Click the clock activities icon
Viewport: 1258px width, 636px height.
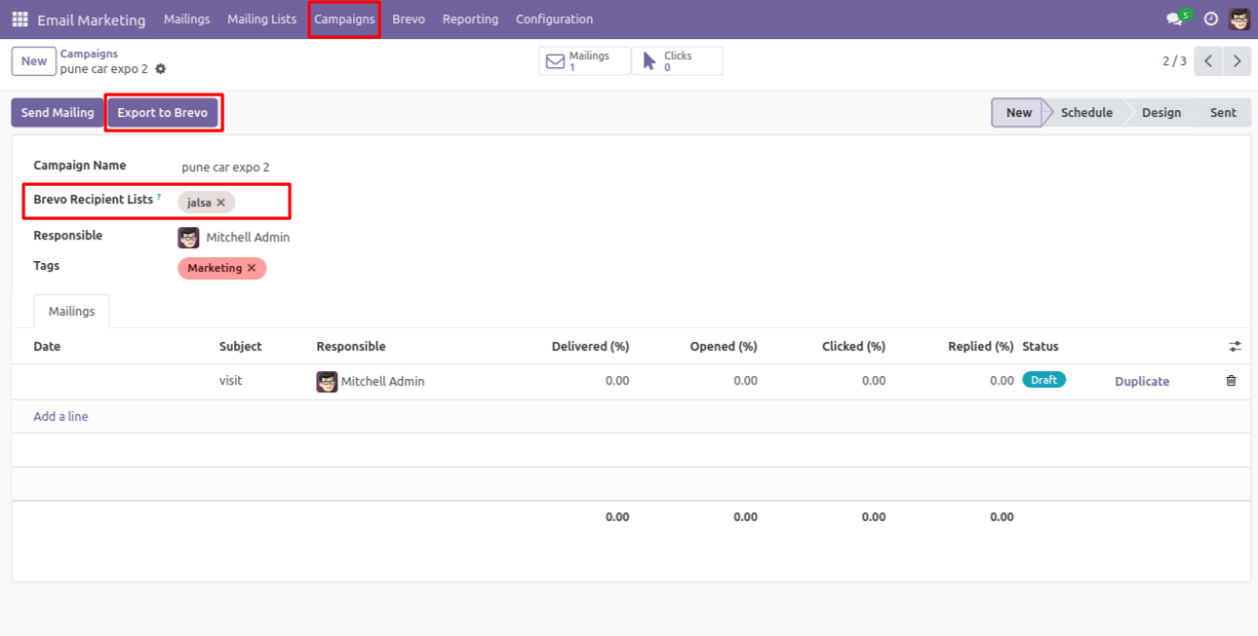(1211, 19)
